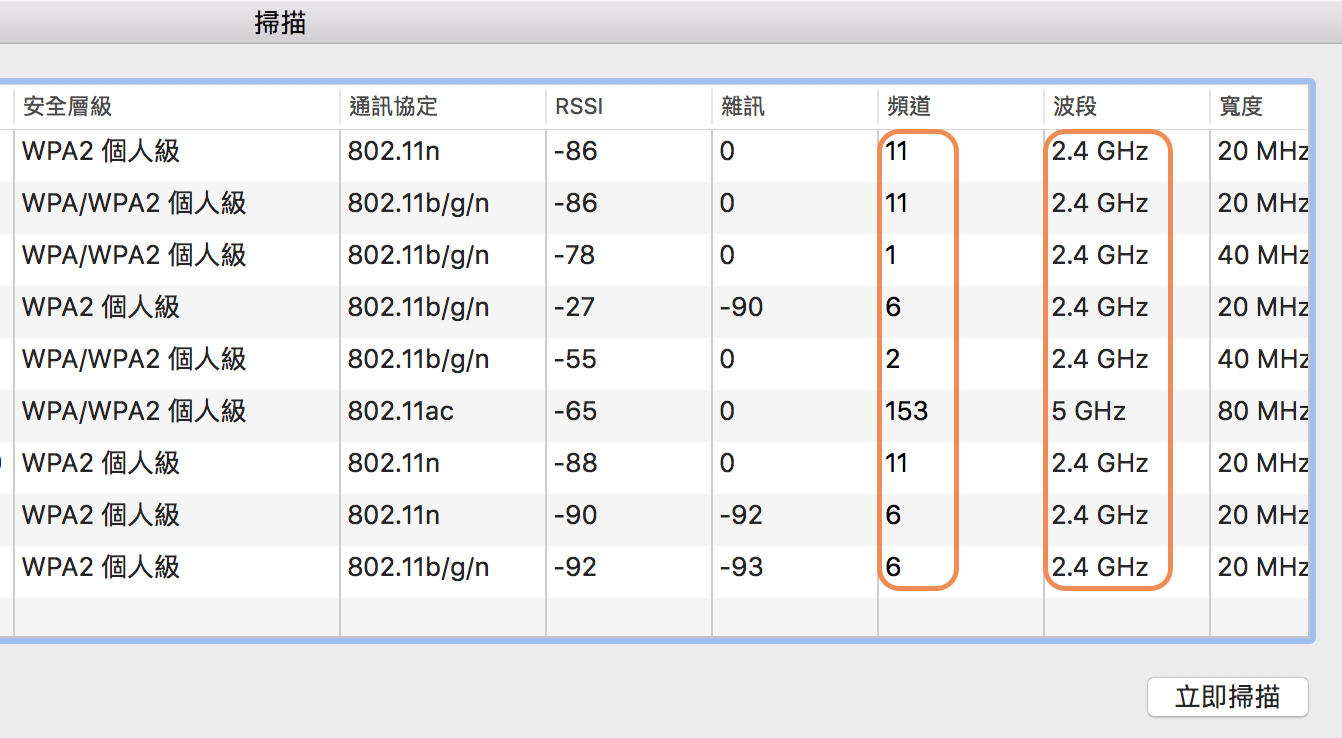Click the RSSI -88 cell
This screenshot has width=1342, height=738.
[x=575, y=463]
